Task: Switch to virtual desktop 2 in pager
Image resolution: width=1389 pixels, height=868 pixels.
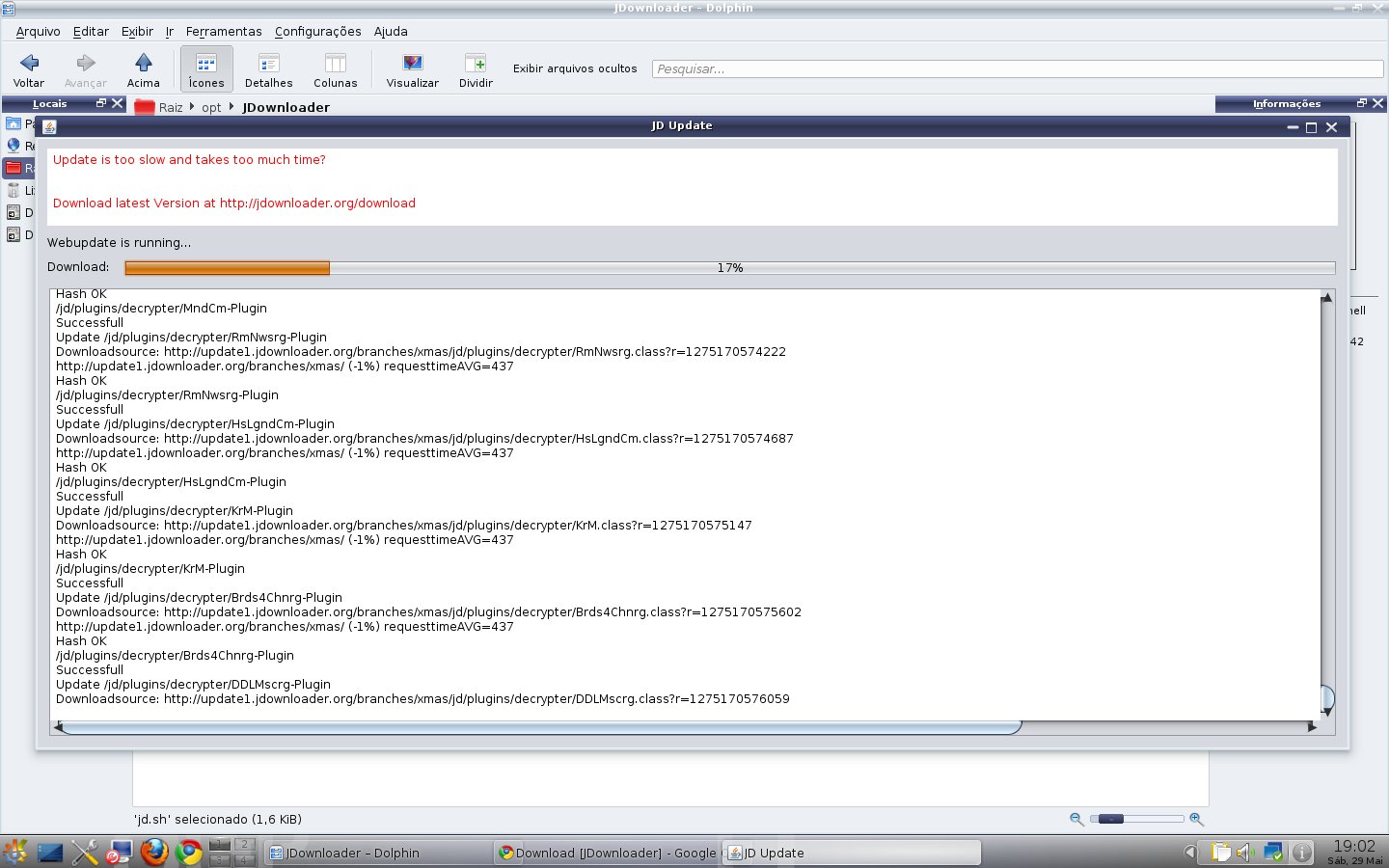Action: [x=245, y=845]
